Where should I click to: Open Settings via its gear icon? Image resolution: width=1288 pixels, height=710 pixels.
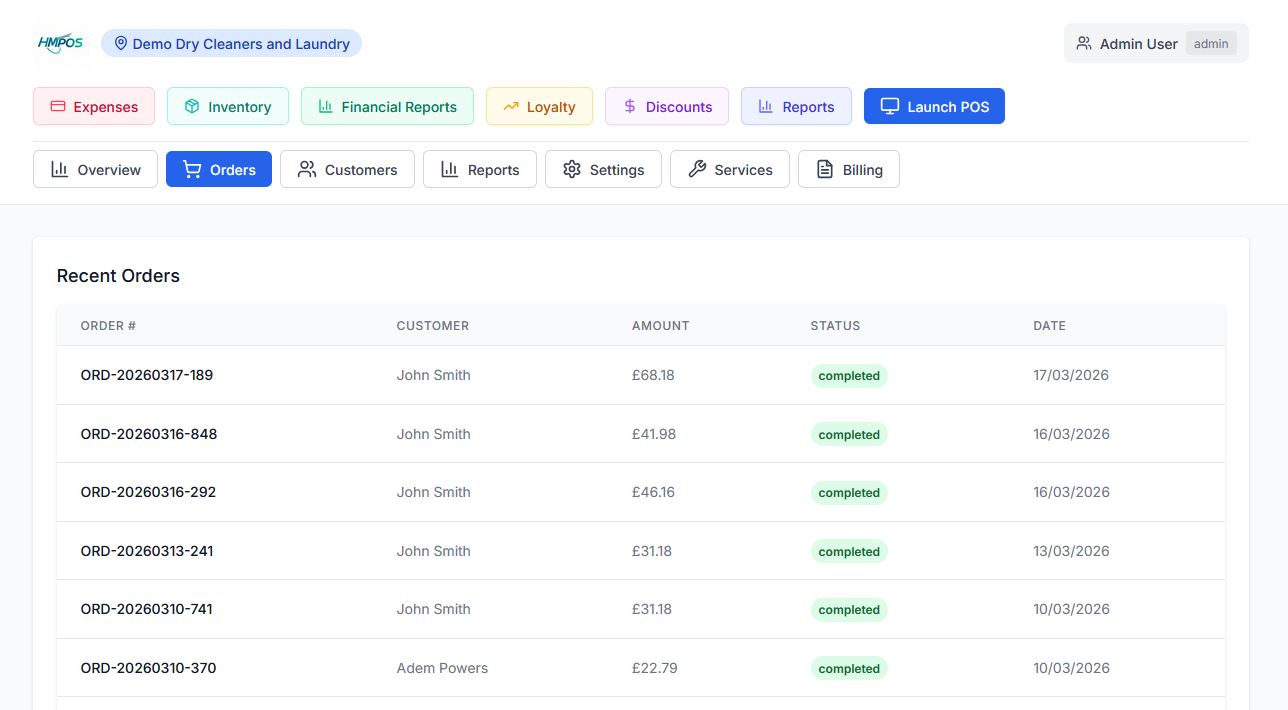point(572,170)
